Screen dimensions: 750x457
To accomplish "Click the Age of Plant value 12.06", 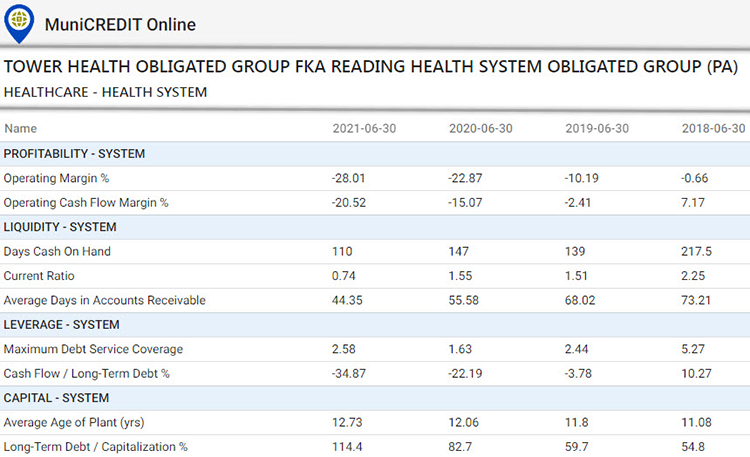I will [463, 422].
